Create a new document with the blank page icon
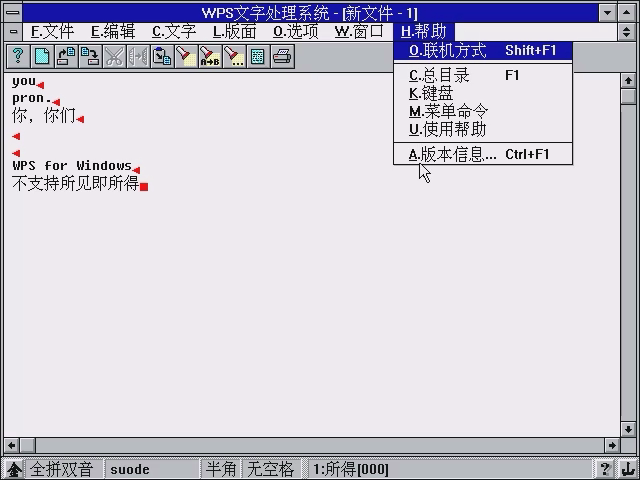 (x=42, y=56)
